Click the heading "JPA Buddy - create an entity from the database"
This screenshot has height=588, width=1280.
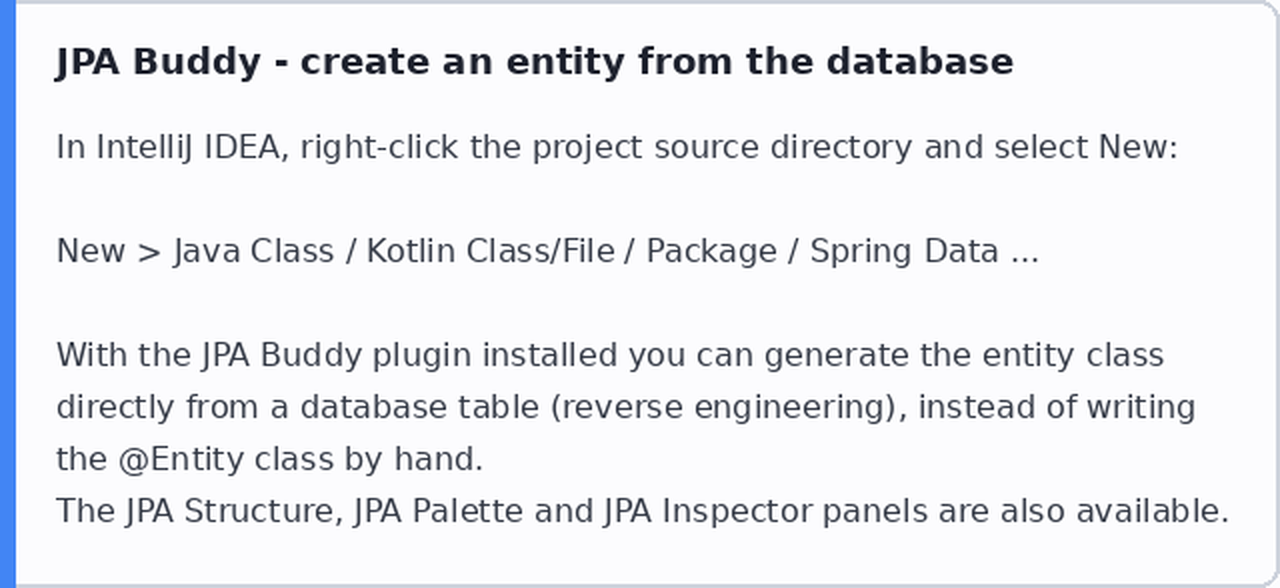click(x=535, y=62)
